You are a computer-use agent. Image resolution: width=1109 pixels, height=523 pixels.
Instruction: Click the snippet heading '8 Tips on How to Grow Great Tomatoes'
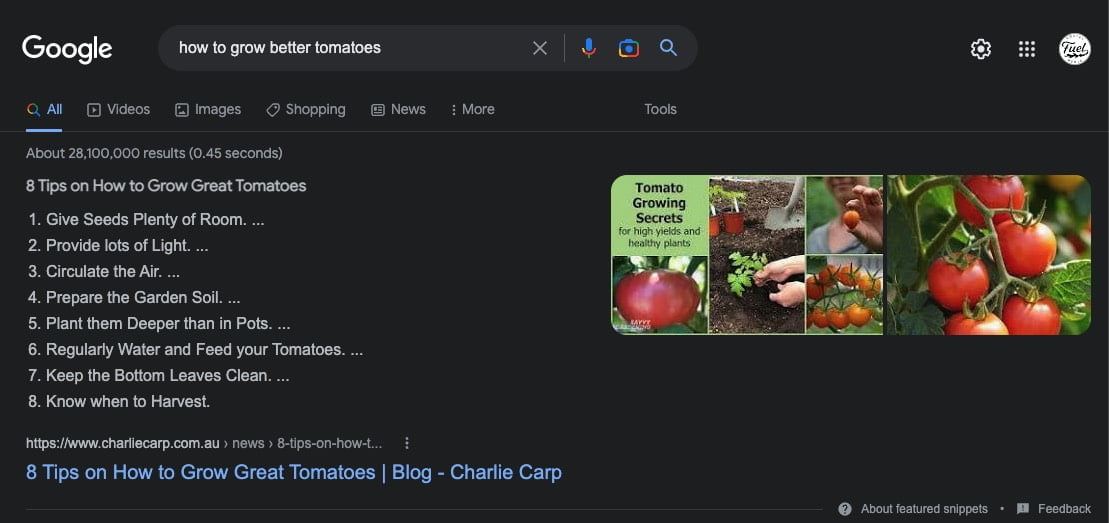tap(166, 186)
